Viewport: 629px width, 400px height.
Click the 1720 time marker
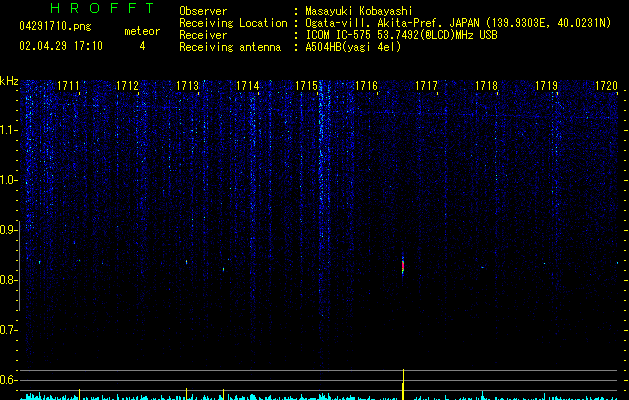point(606,86)
